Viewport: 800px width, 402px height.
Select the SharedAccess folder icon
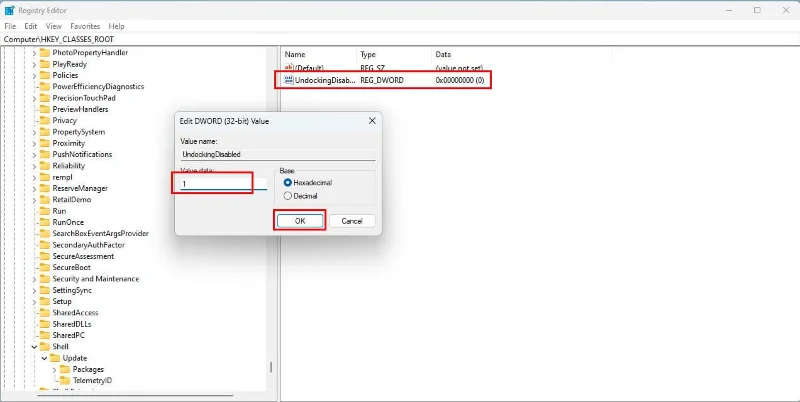pyautogui.click(x=44, y=312)
